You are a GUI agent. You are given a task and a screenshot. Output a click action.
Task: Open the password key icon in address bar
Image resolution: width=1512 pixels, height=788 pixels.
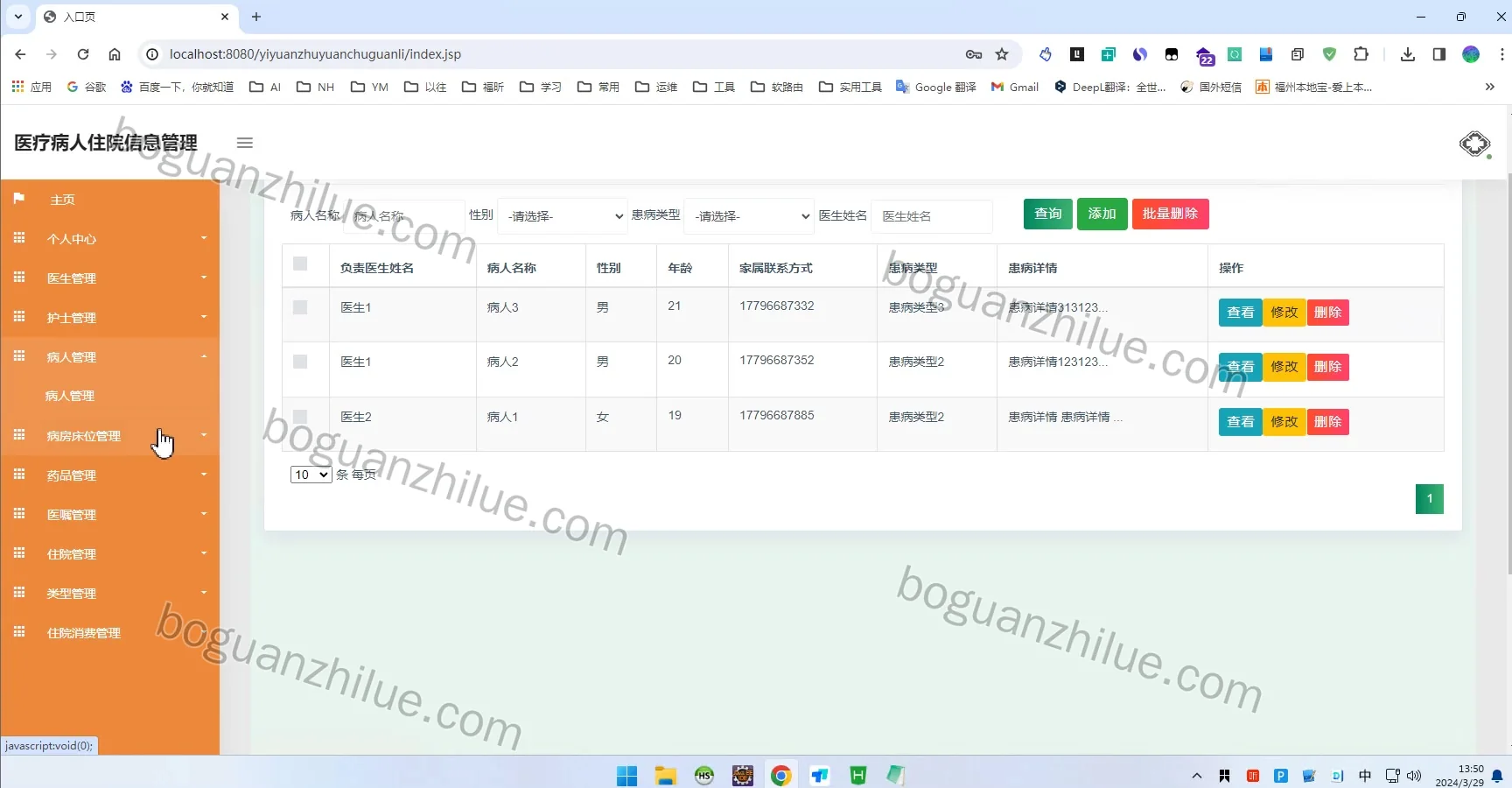click(974, 54)
